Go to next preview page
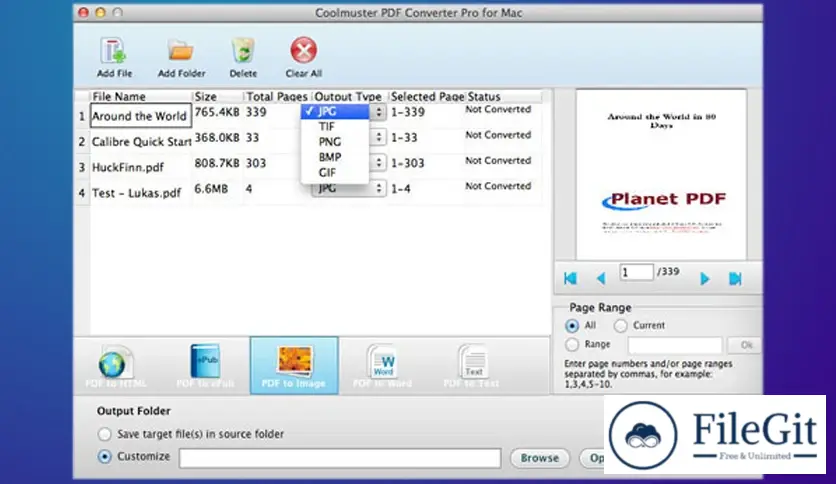836x484 pixels. 704,278
